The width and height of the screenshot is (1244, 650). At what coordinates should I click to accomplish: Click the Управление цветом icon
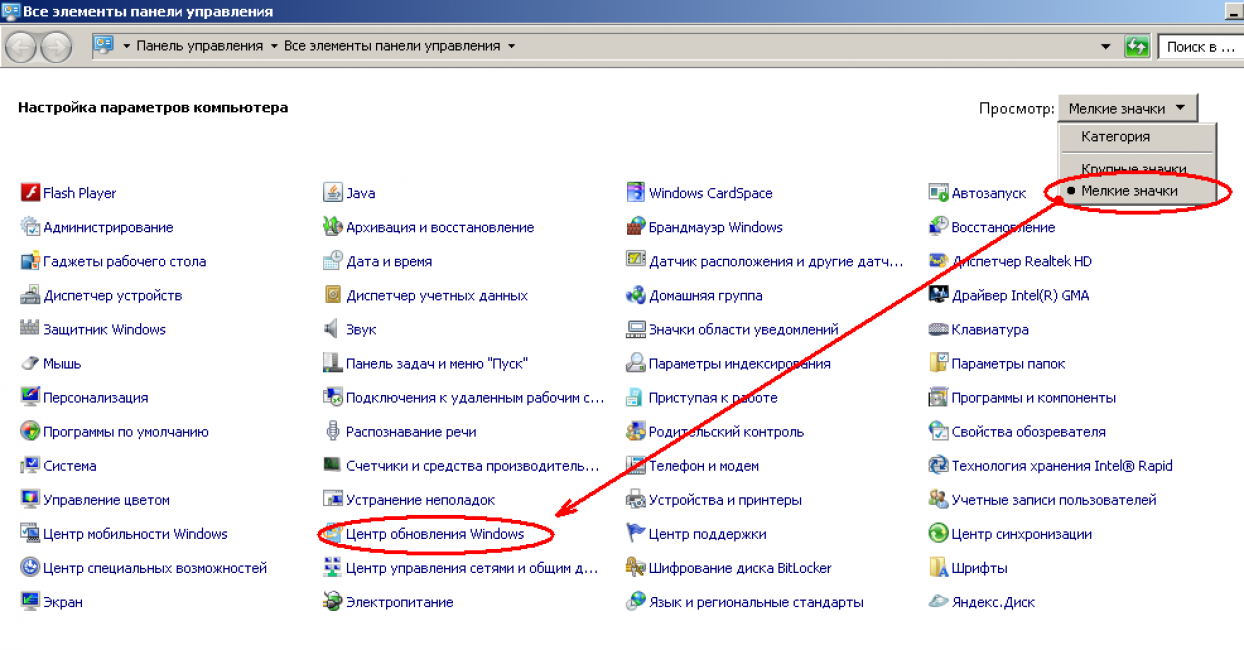29,500
